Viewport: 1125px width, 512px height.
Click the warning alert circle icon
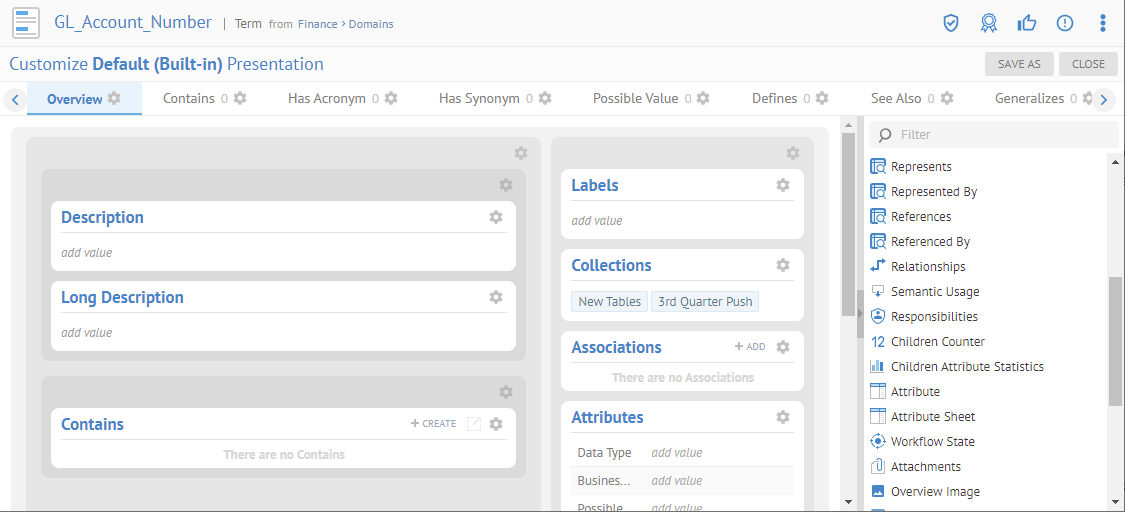tap(1065, 23)
